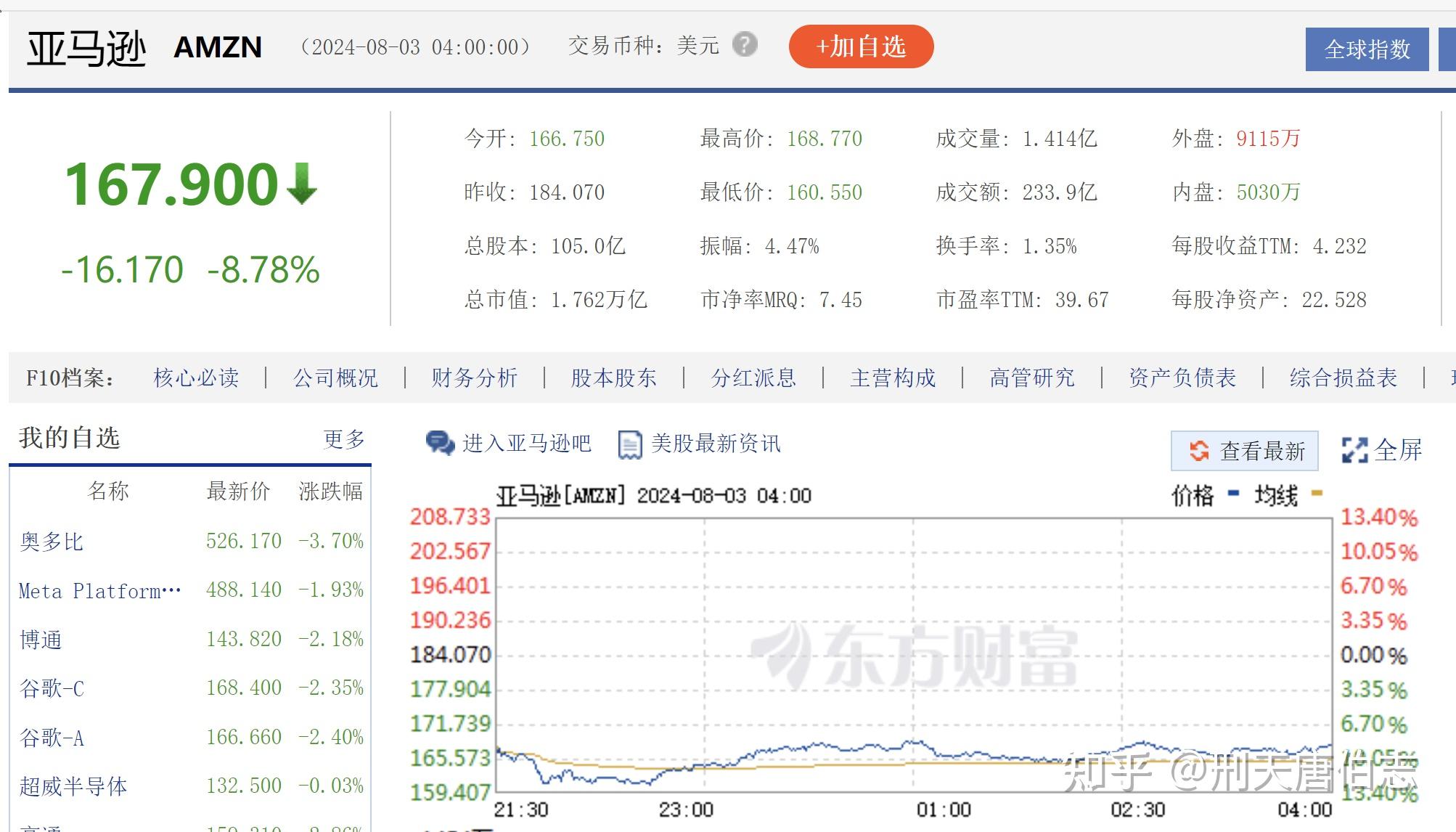Select 超威半导体 in watchlist
This screenshot has width=1456, height=832.
[73, 786]
